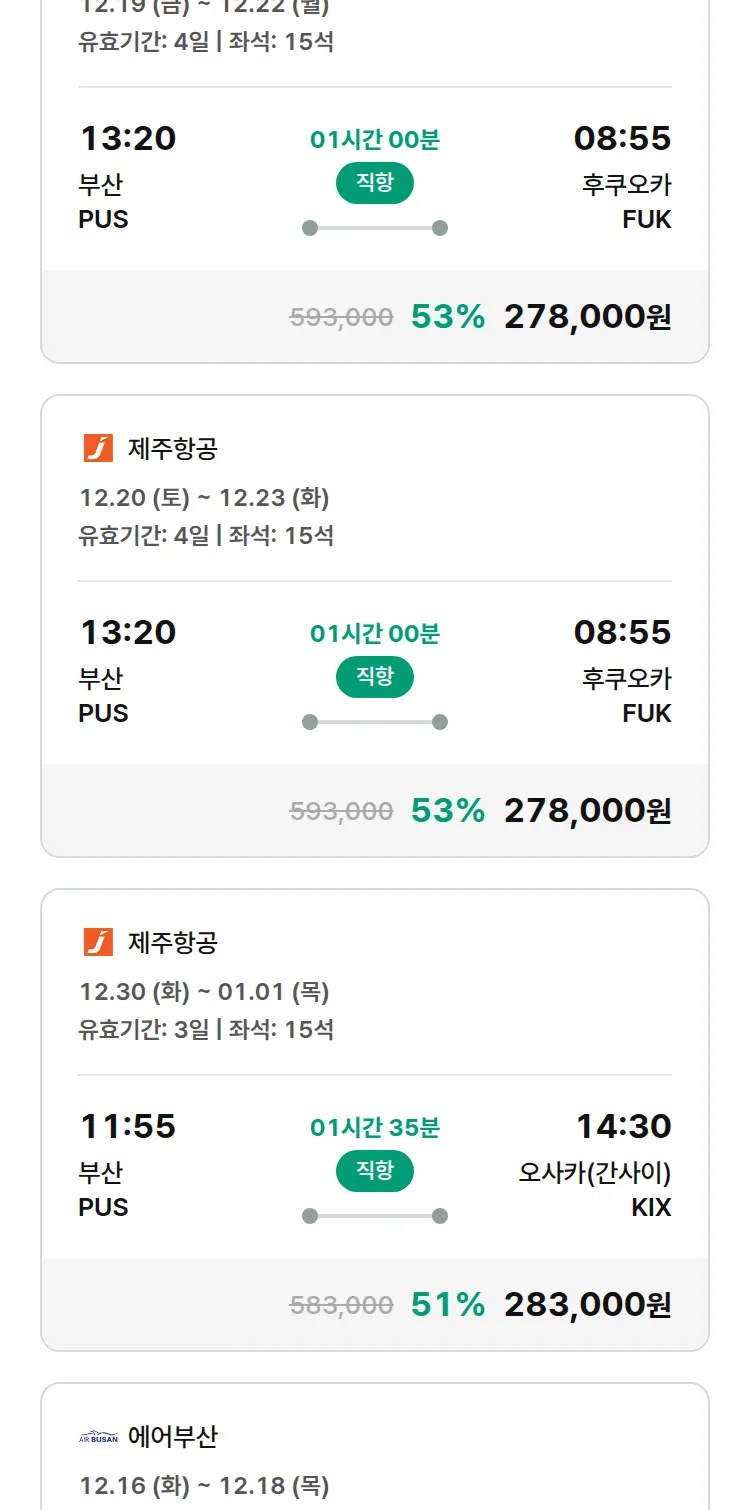Click the Air Busan airline logo
This screenshot has height=1510, width=750.
tap(98, 1437)
